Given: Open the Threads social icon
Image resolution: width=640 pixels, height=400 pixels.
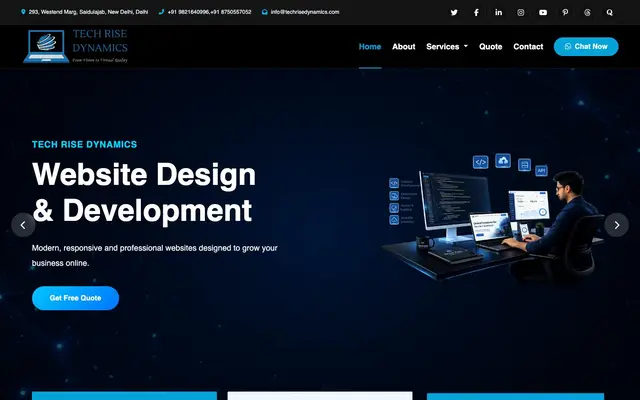Looking at the screenshot, I should coord(587,12).
